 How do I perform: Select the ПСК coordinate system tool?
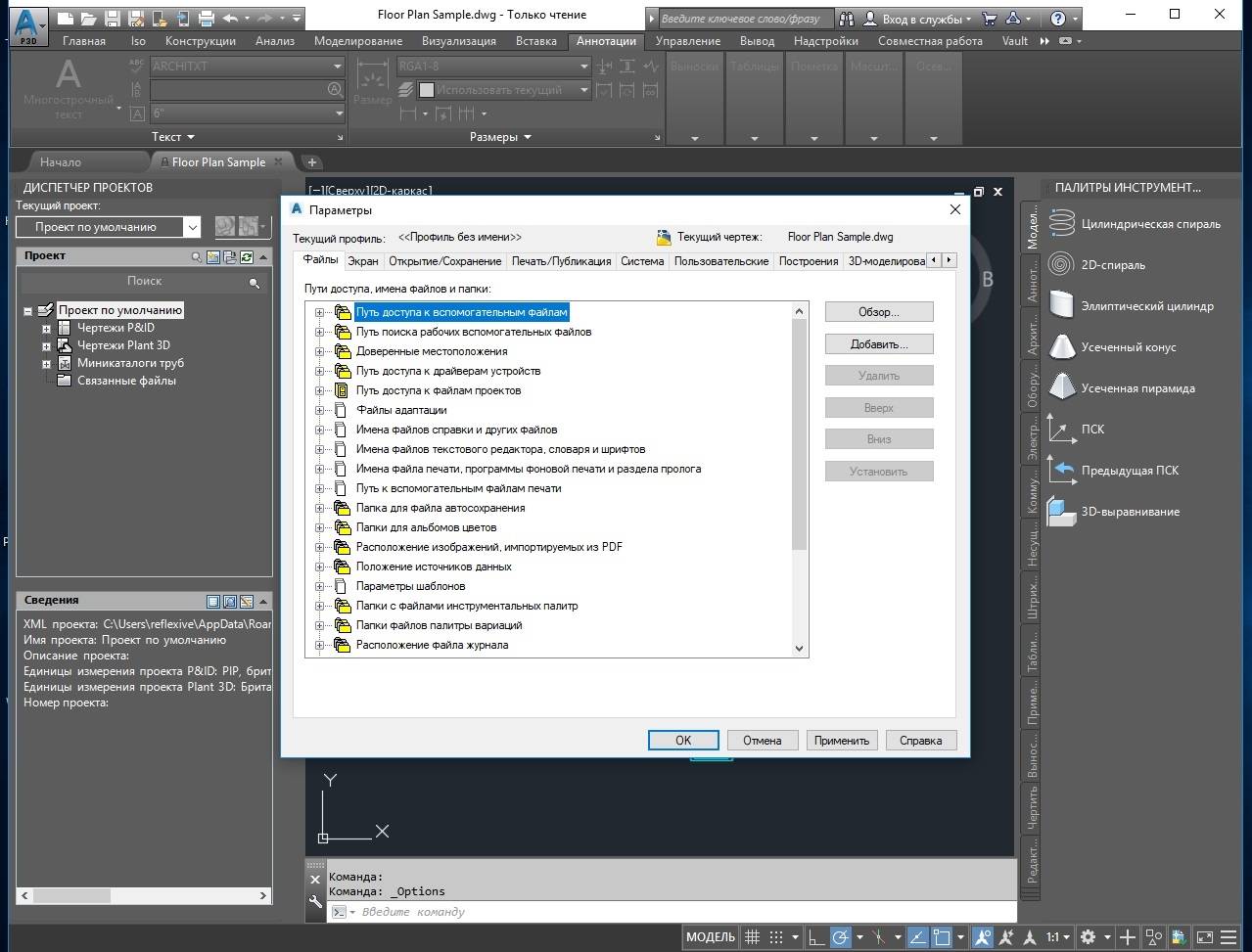click(x=1076, y=430)
